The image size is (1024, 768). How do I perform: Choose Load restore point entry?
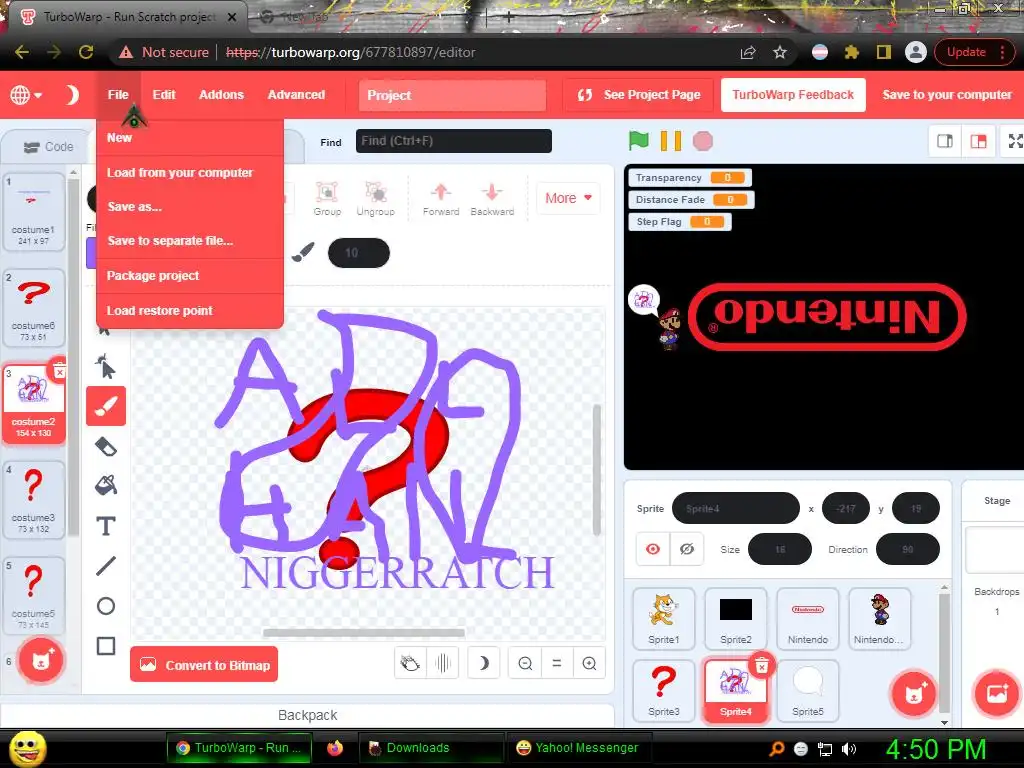tap(190, 311)
